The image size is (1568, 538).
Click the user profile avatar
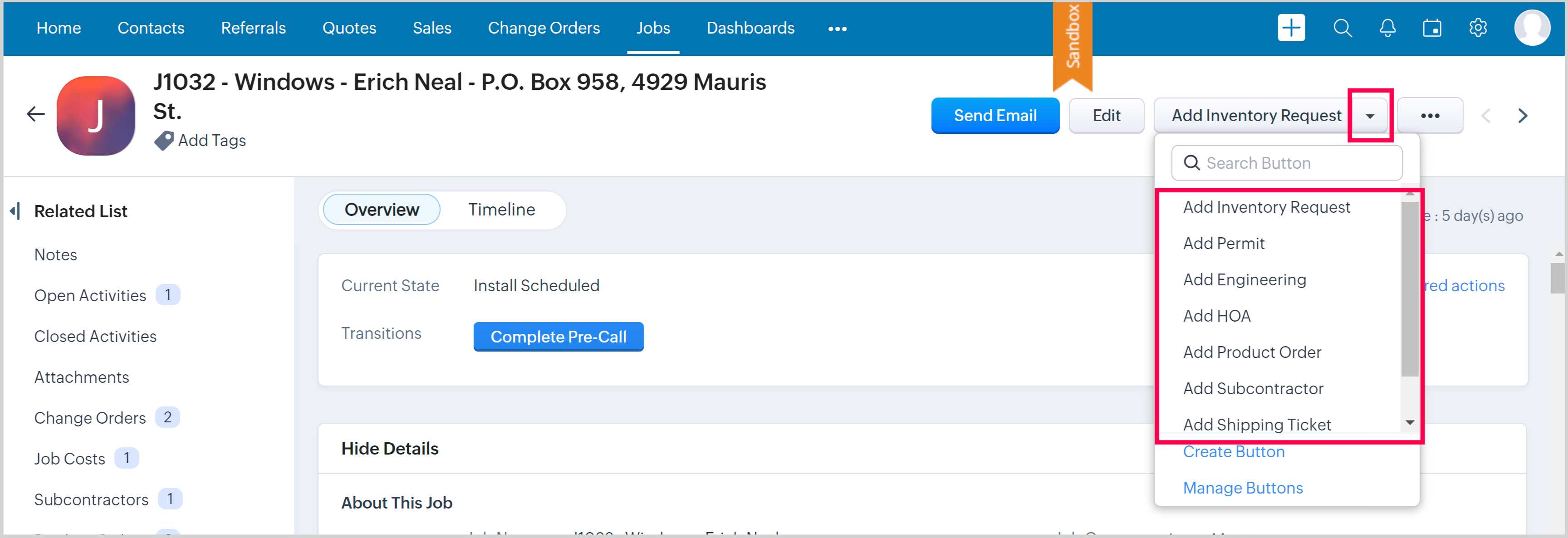pyautogui.click(x=1532, y=28)
